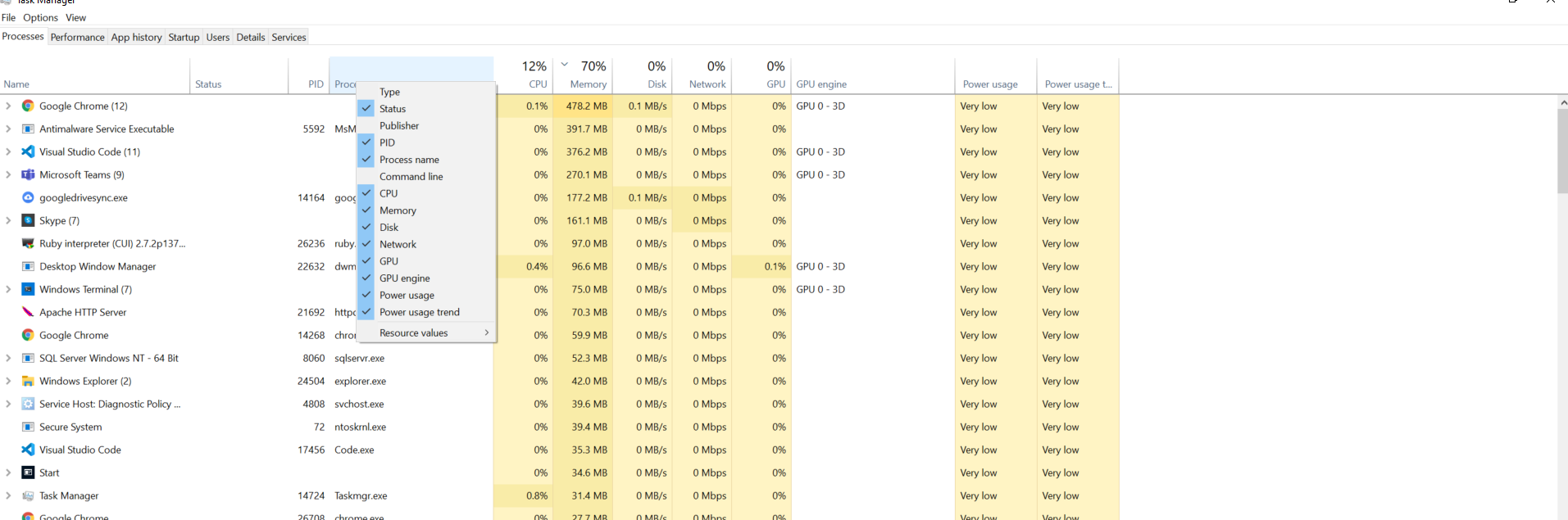Expand the SQL Server Windows NT row
Image resolution: width=1568 pixels, height=520 pixels.
coord(8,358)
